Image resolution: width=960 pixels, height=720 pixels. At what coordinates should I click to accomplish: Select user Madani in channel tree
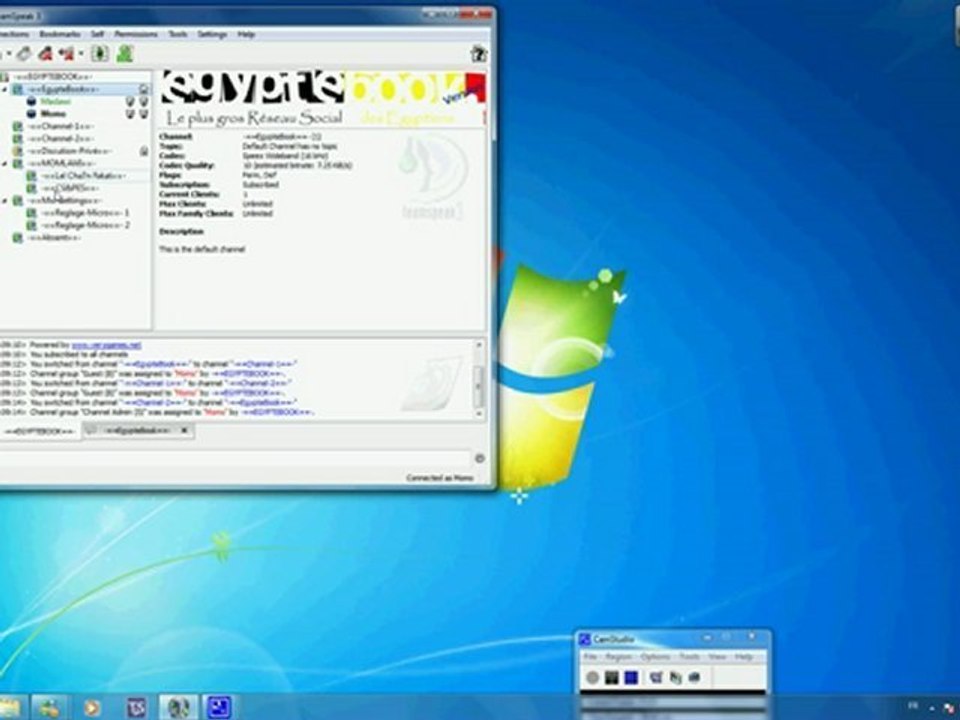[55, 102]
